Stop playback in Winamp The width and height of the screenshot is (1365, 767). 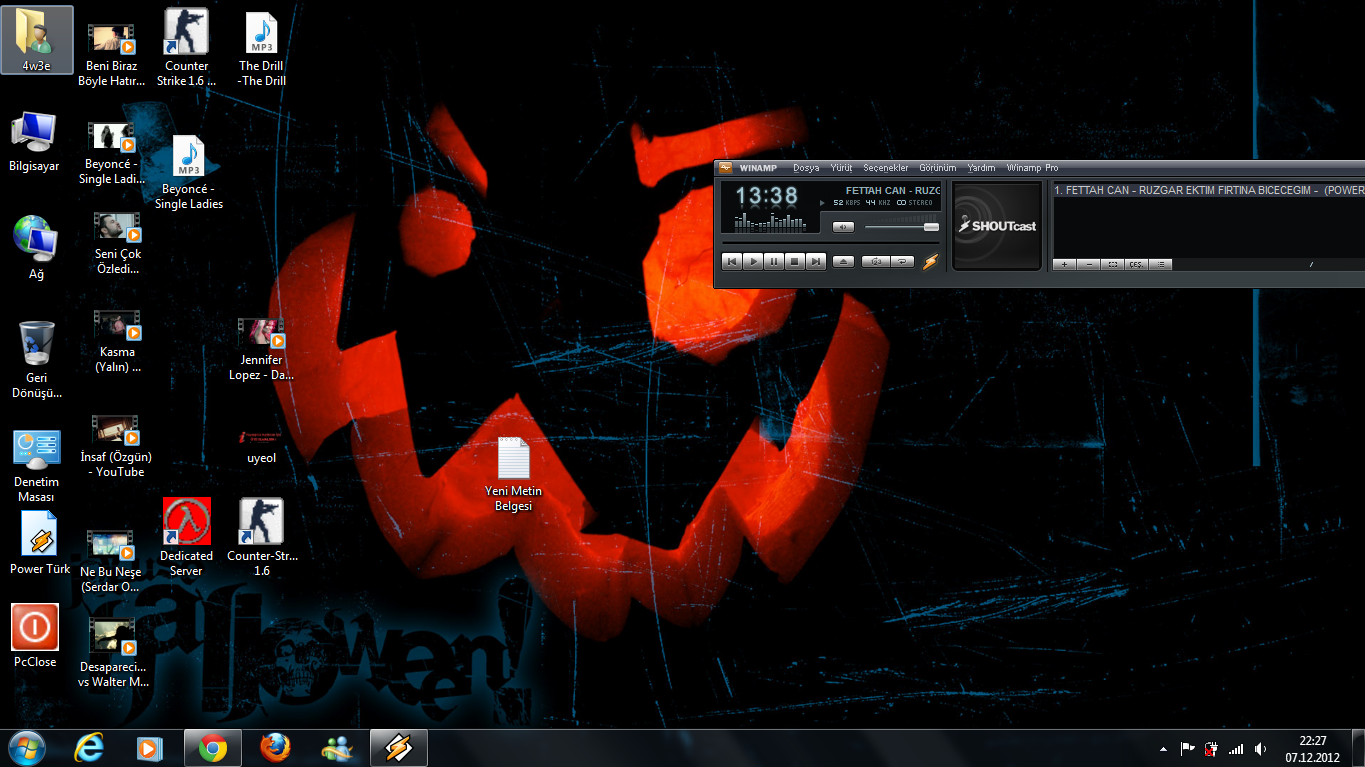point(795,262)
